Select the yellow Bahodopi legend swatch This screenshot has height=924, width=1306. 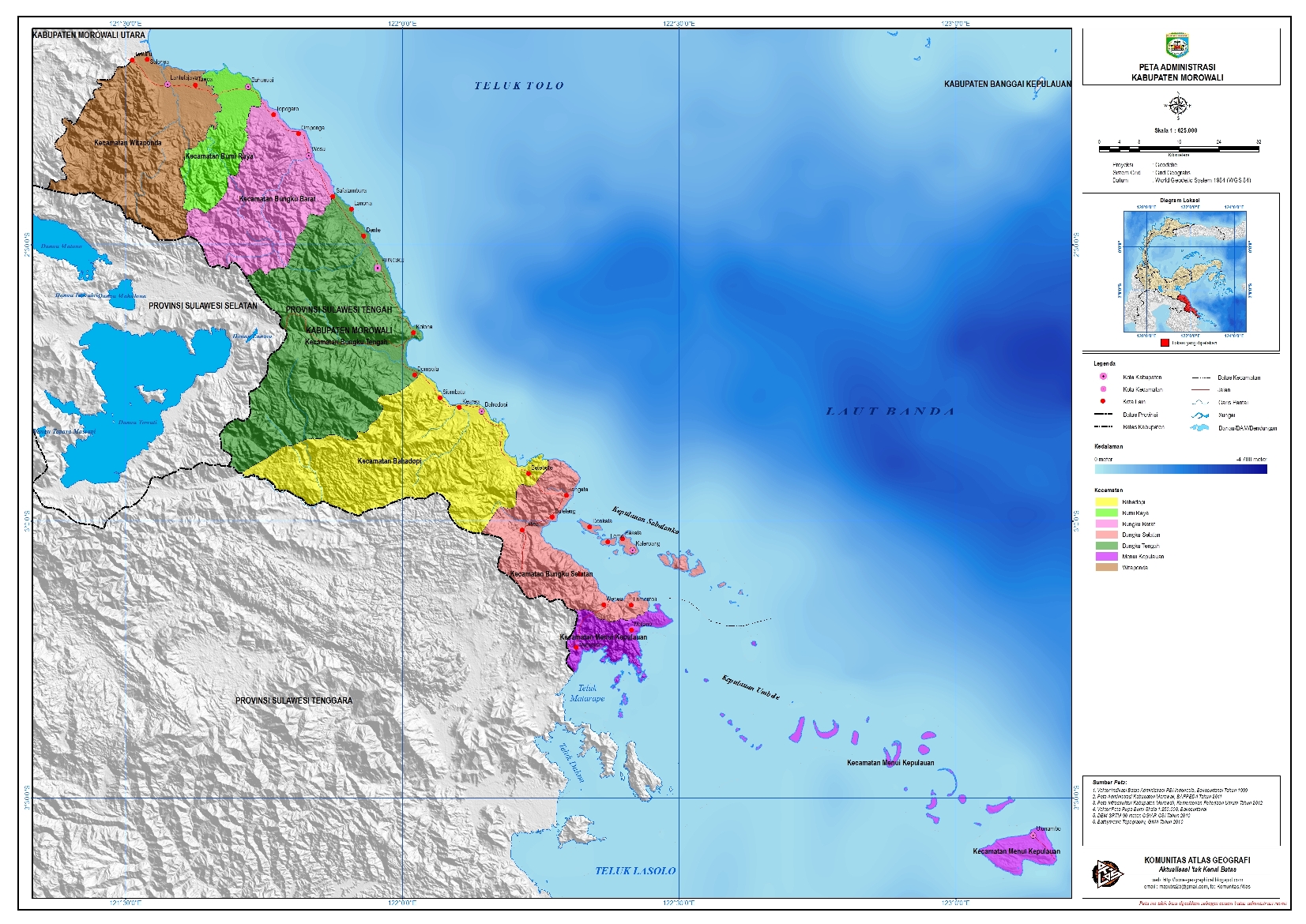1105,501
